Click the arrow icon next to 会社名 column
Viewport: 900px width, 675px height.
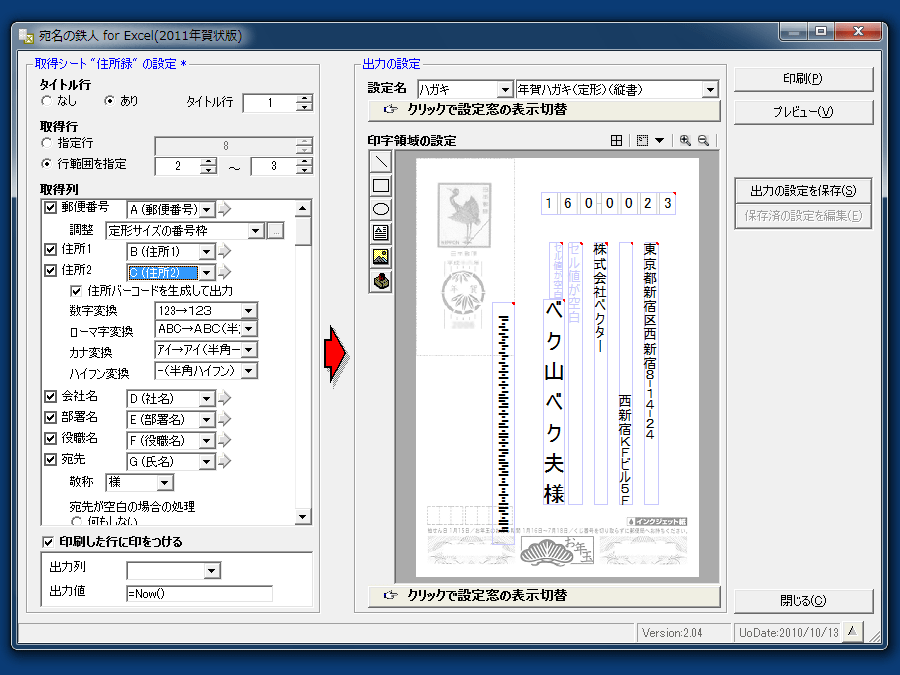pos(225,398)
